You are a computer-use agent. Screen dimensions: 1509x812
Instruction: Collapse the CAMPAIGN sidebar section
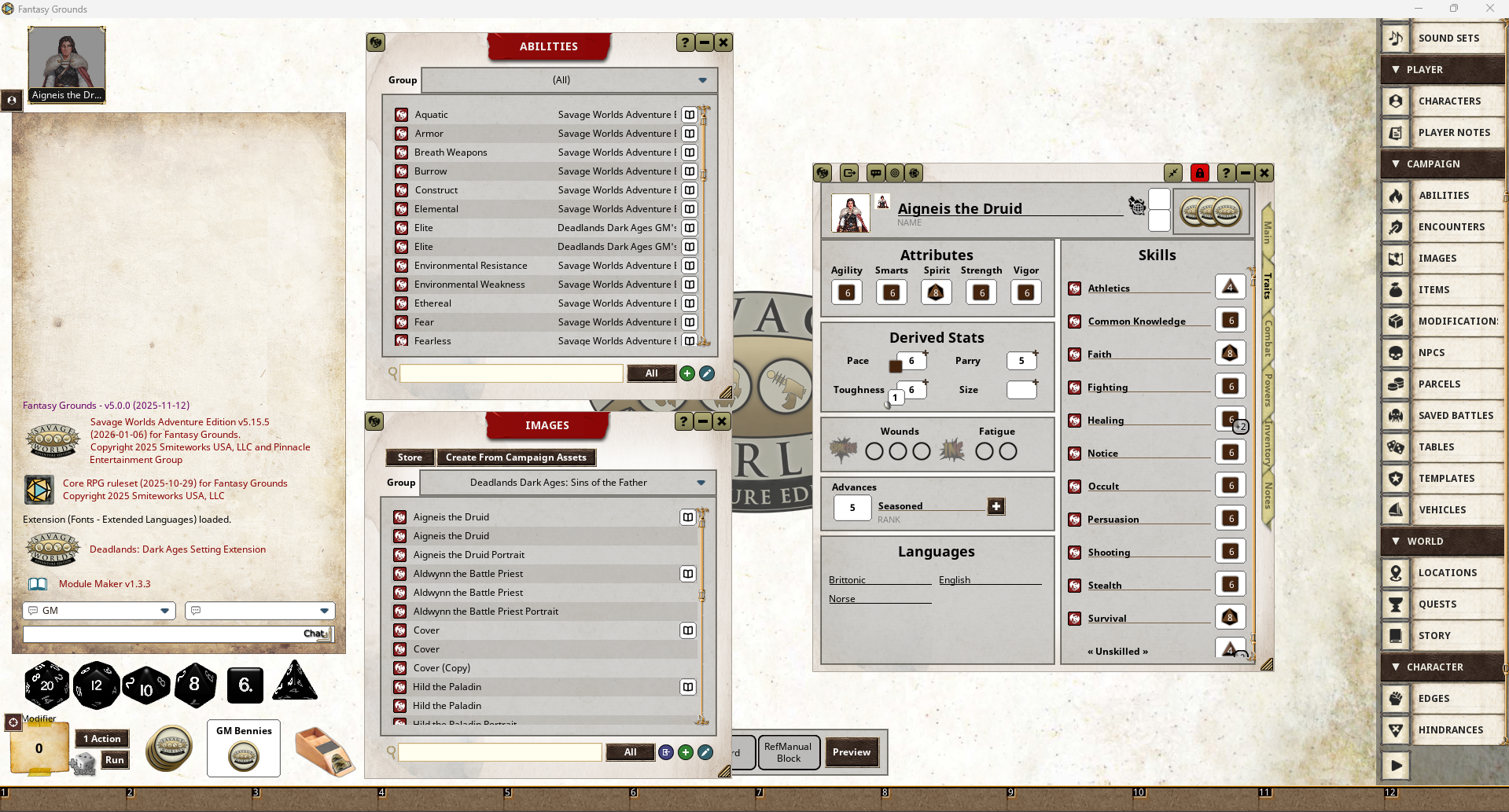click(x=1396, y=164)
